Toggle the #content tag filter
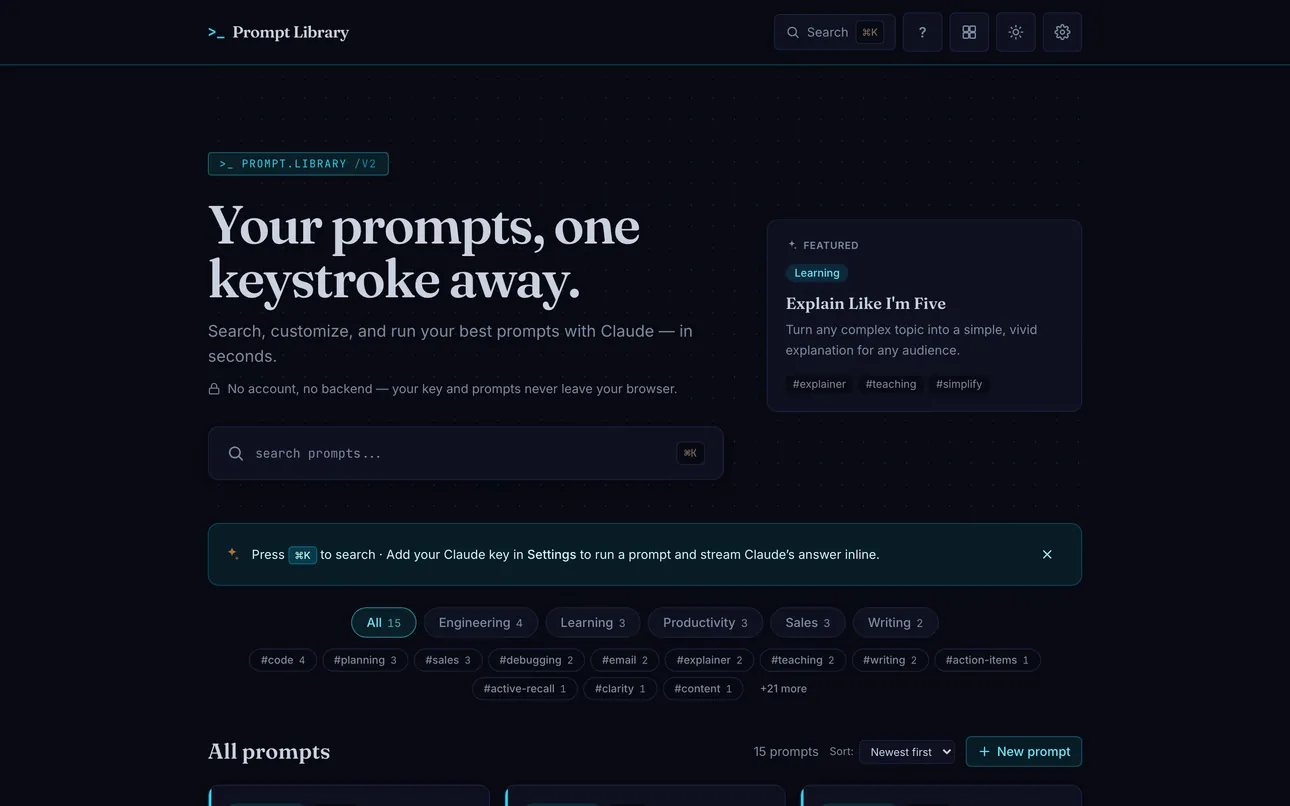The image size is (1290, 806). [703, 688]
